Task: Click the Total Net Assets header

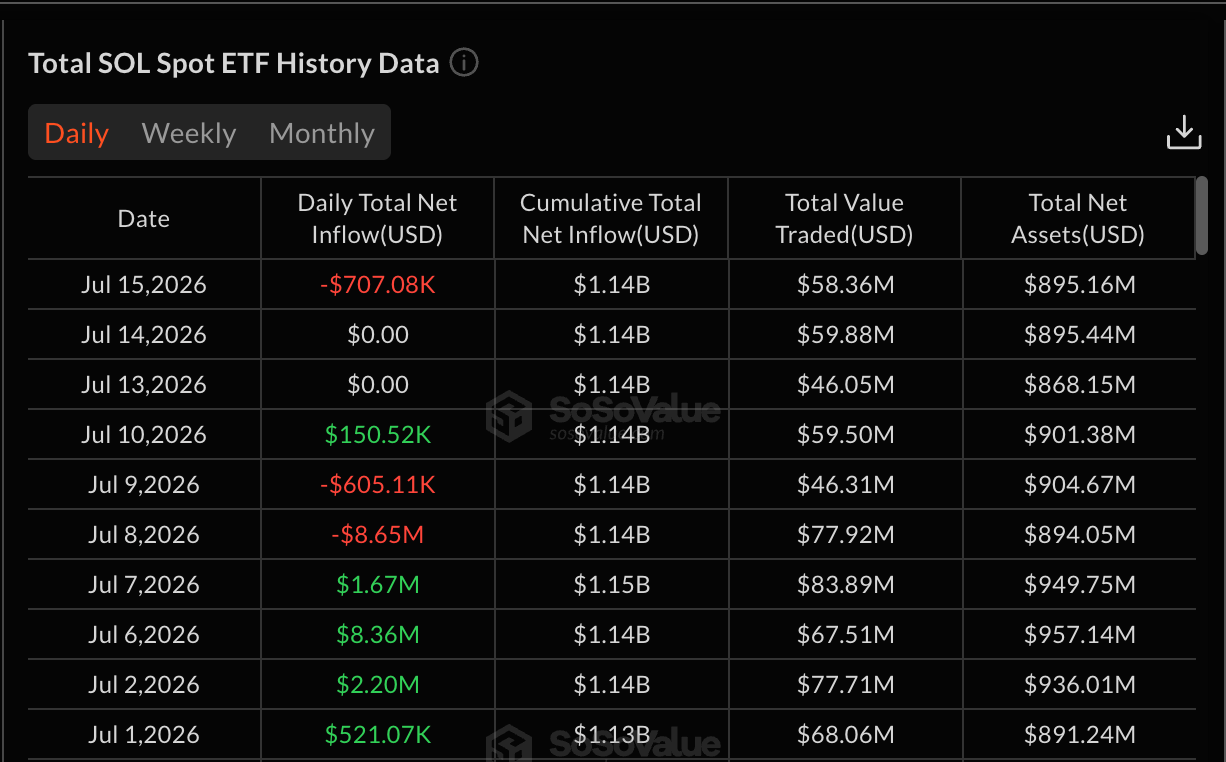Action: pyautogui.click(x=1078, y=219)
